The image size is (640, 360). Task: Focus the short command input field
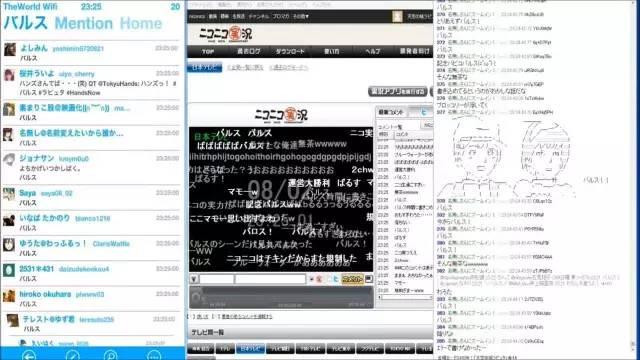point(216,279)
